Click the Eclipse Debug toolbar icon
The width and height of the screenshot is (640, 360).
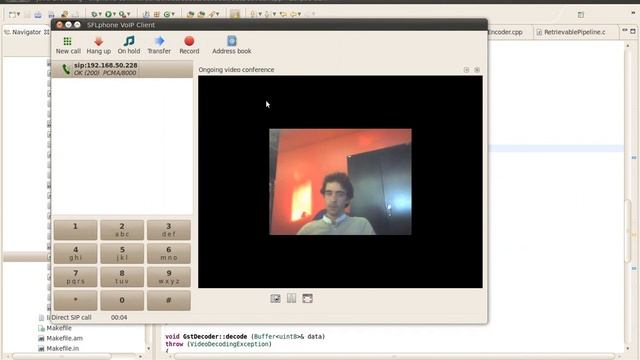tap(94, 15)
